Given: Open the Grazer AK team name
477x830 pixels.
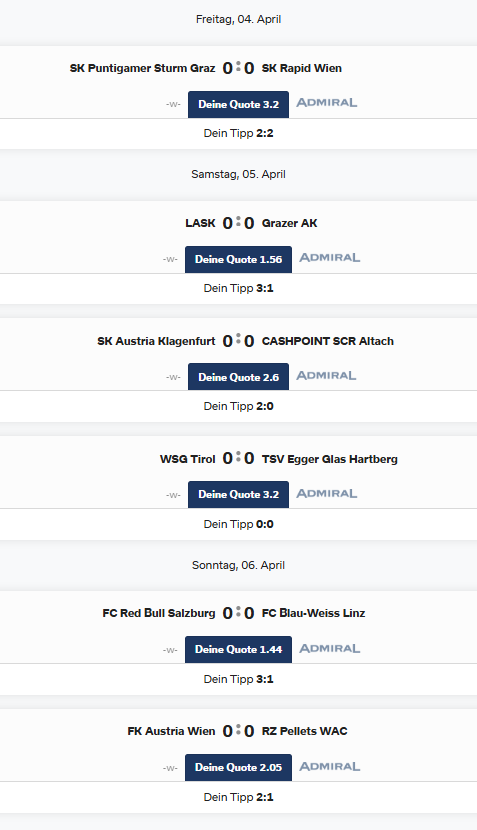Looking at the screenshot, I should [x=290, y=223].
